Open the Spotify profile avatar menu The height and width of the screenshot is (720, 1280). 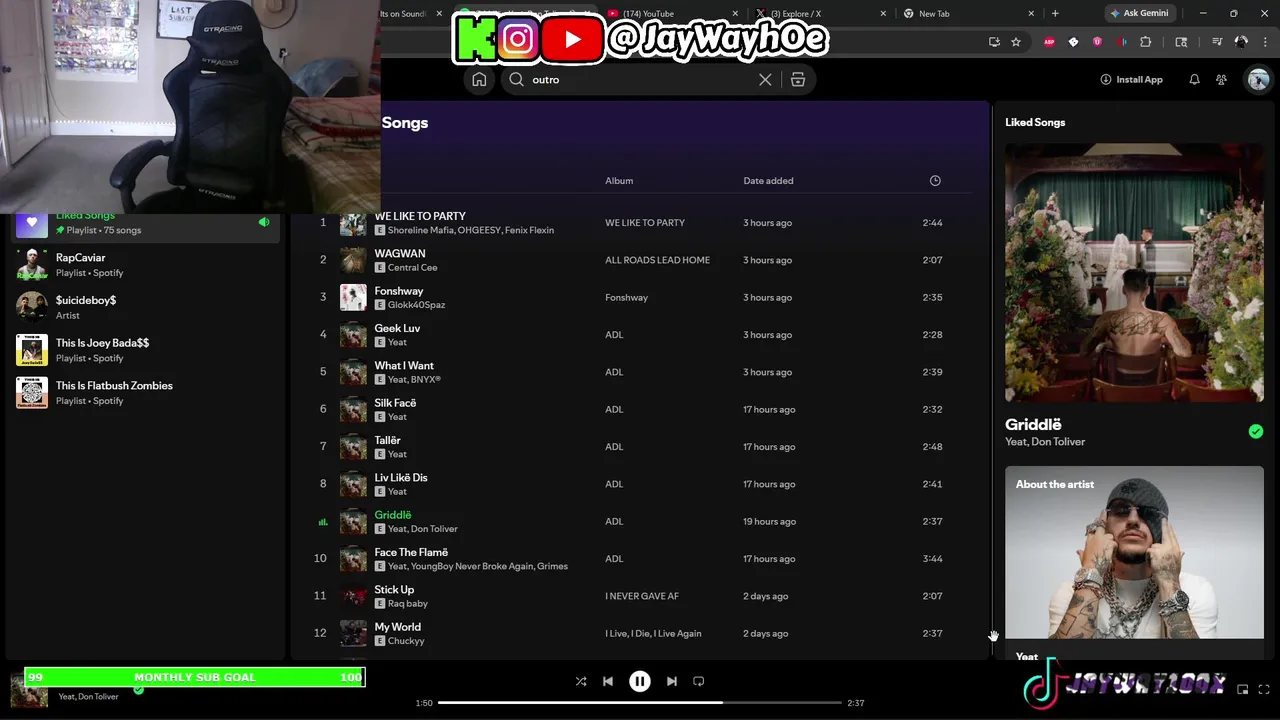click(1258, 80)
